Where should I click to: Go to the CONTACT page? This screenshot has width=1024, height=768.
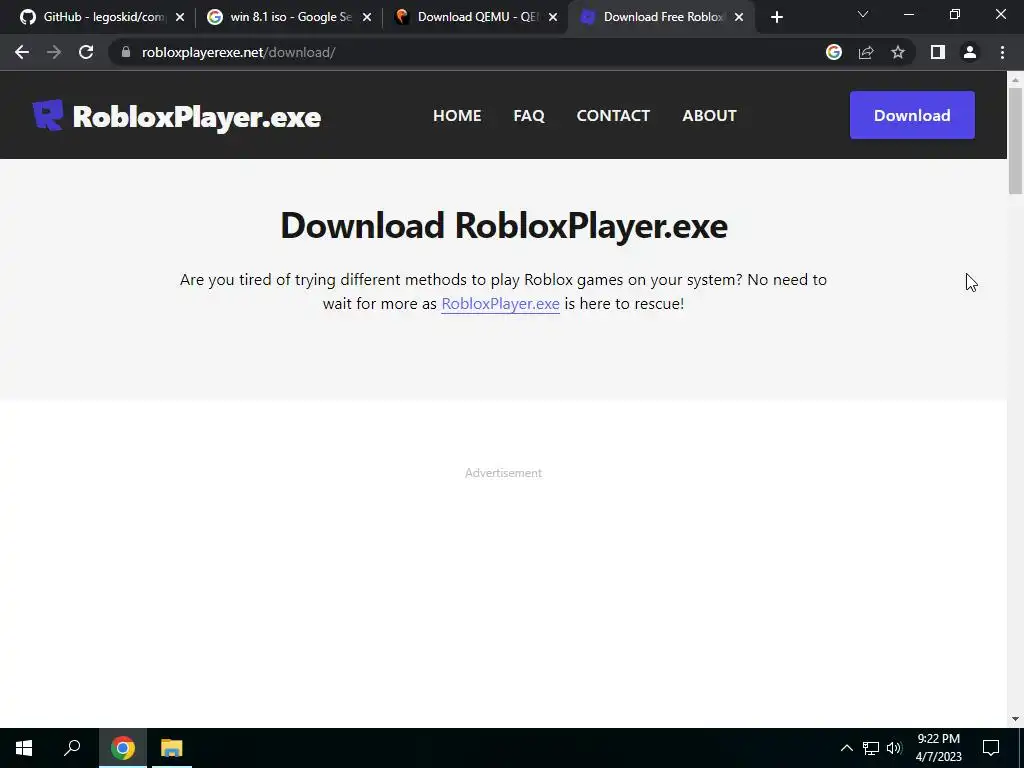tap(613, 116)
